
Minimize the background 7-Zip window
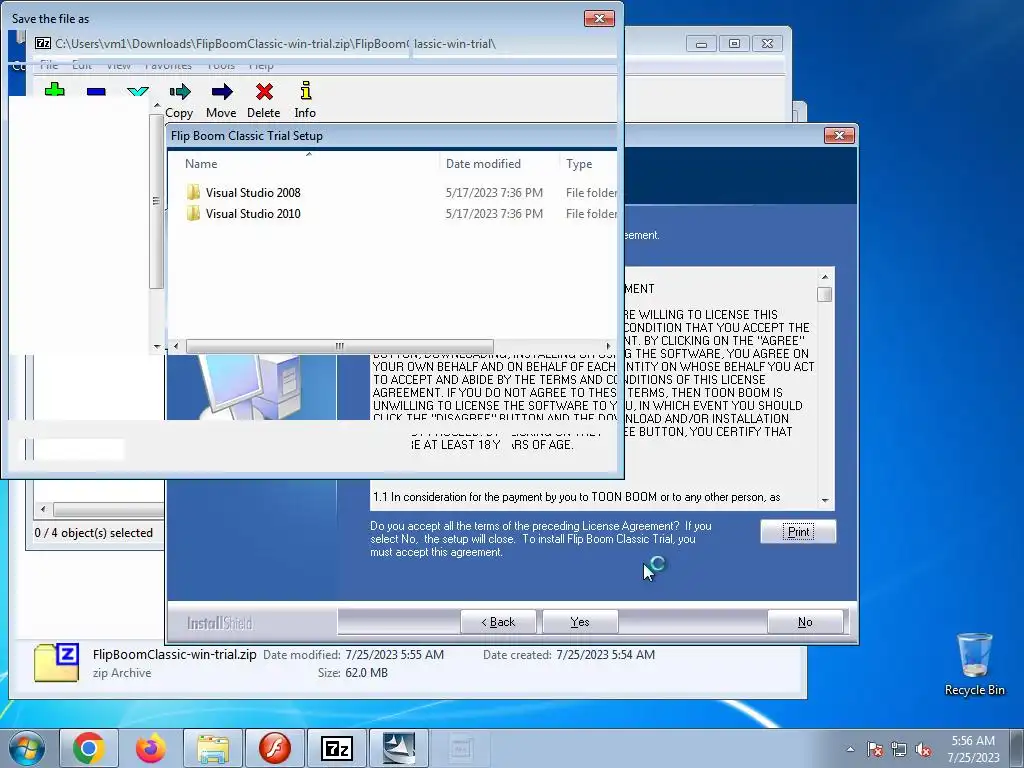(x=701, y=44)
